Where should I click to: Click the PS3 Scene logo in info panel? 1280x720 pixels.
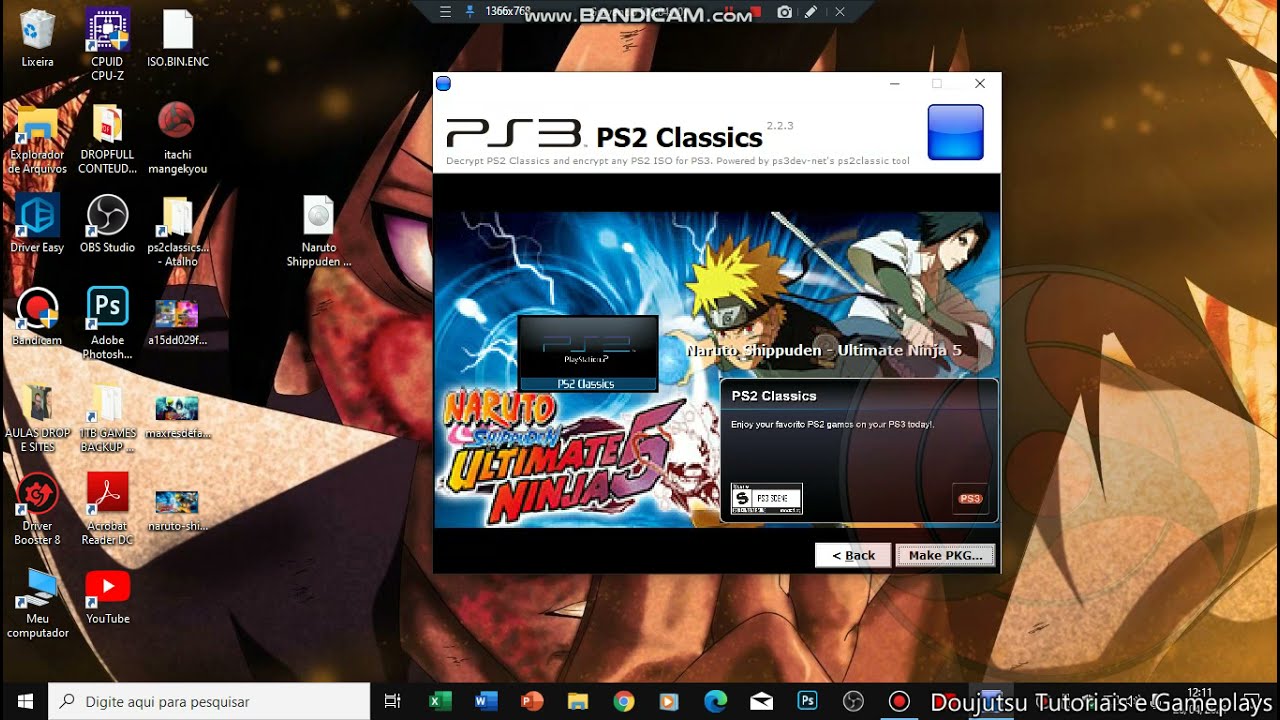pyautogui.click(x=767, y=498)
